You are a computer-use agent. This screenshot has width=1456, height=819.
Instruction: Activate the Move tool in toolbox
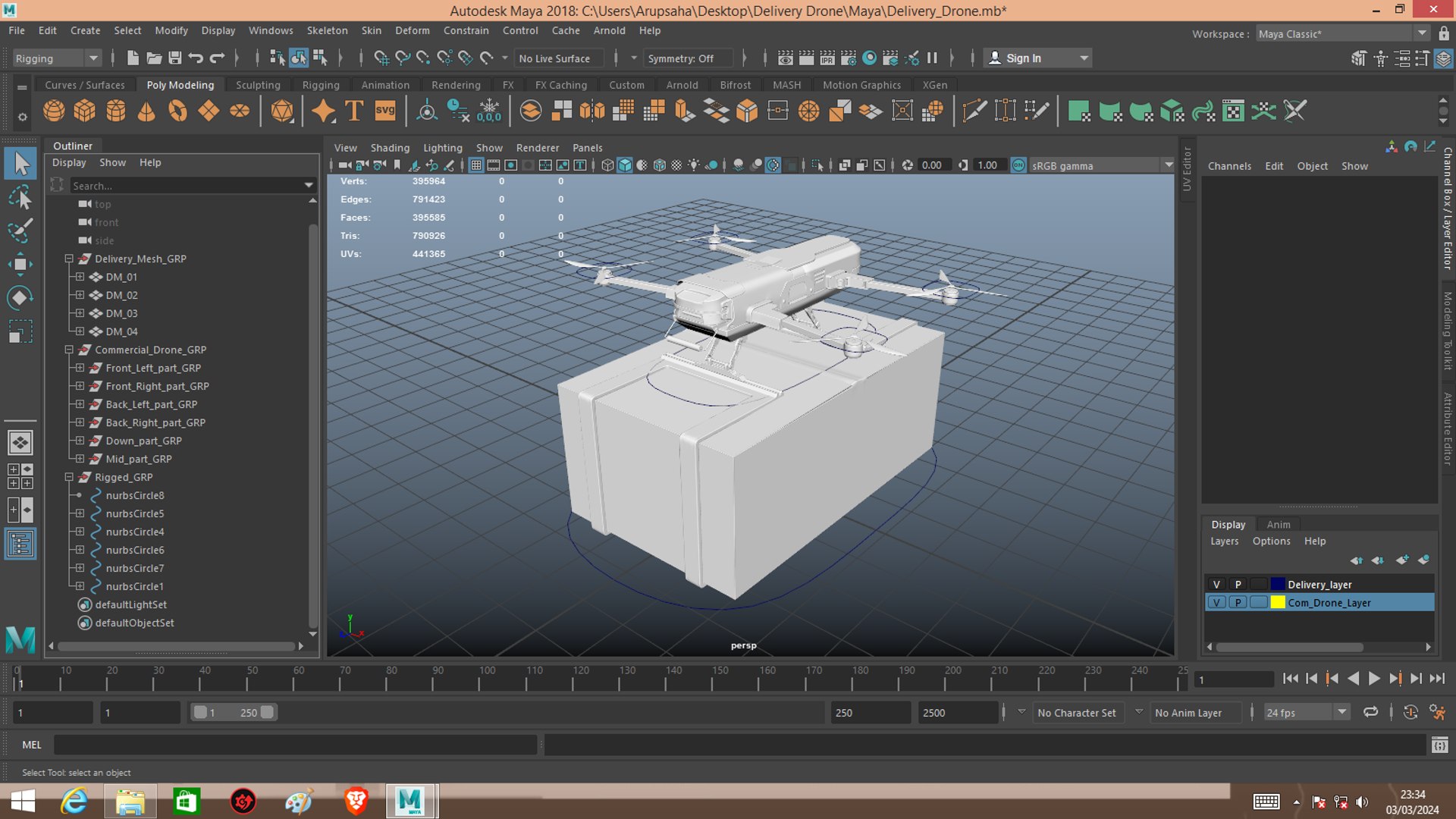coord(20,264)
